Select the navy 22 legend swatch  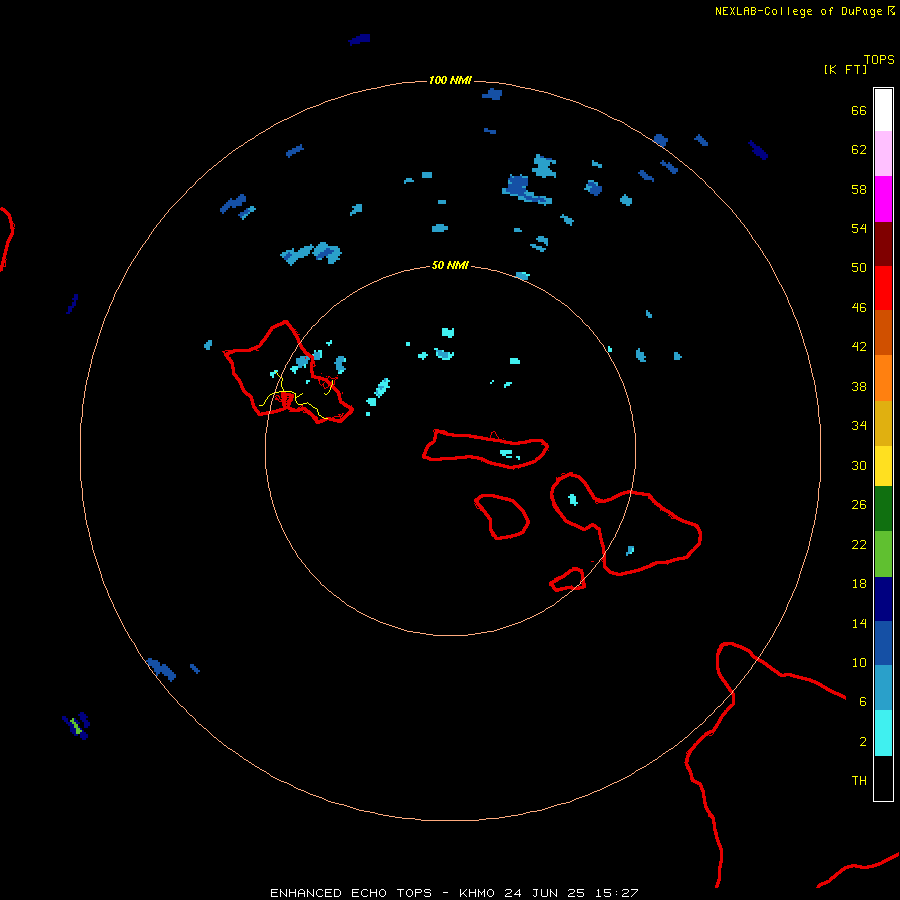[883, 599]
